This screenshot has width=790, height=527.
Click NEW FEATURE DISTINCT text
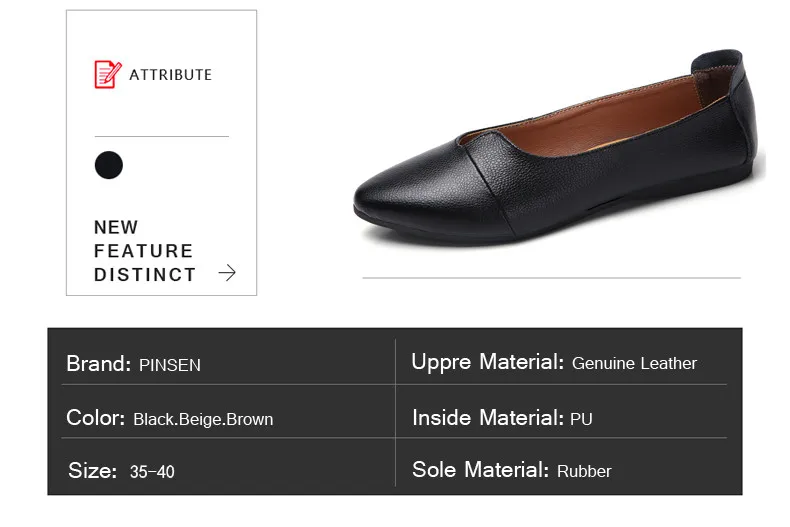(145, 251)
